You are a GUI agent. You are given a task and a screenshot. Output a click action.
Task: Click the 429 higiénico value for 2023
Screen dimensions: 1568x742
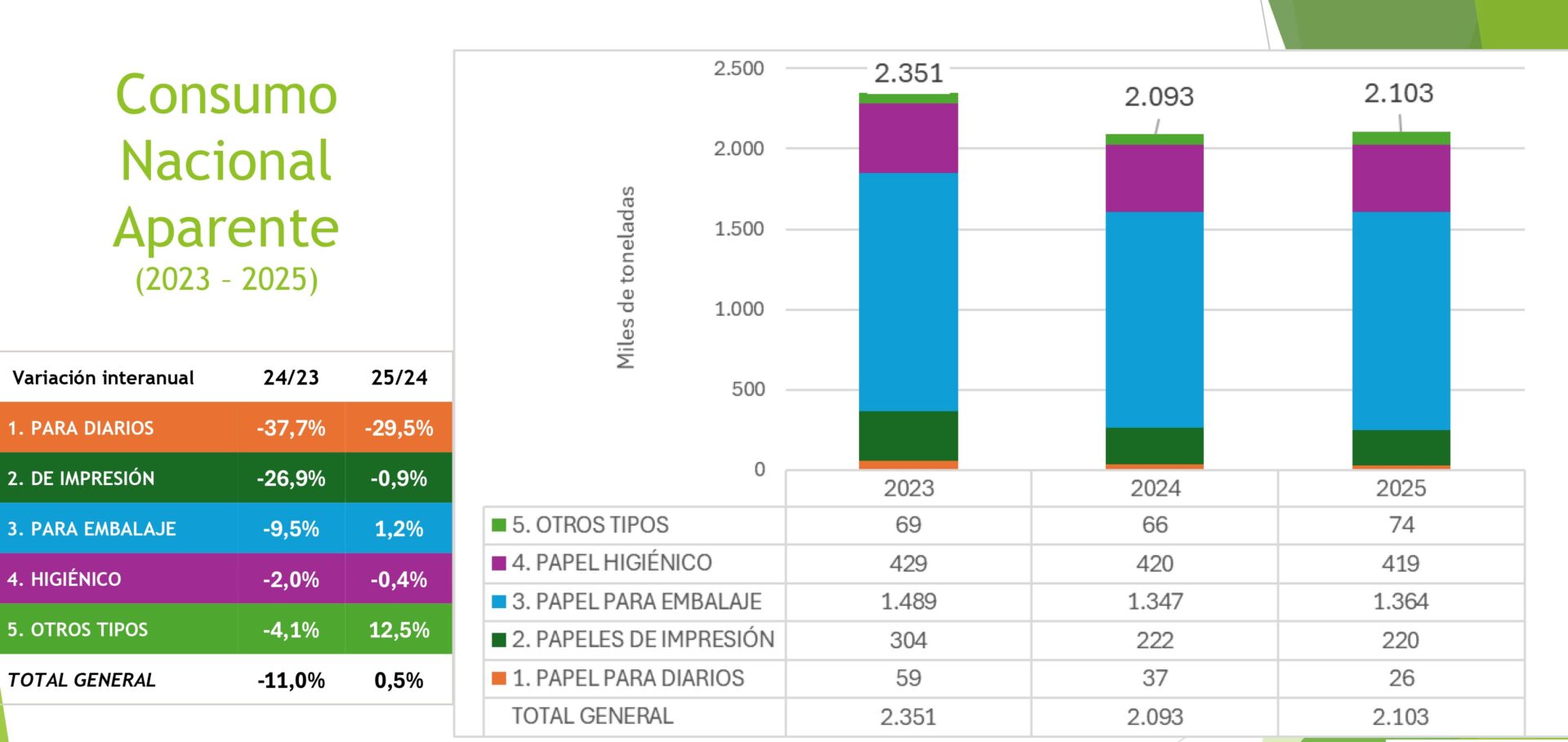(908, 563)
